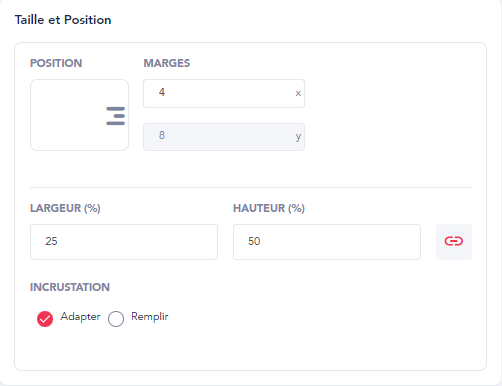The height and width of the screenshot is (386, 502).
Task: Click the horizontal divider line below margins
Action: point(251,187)
